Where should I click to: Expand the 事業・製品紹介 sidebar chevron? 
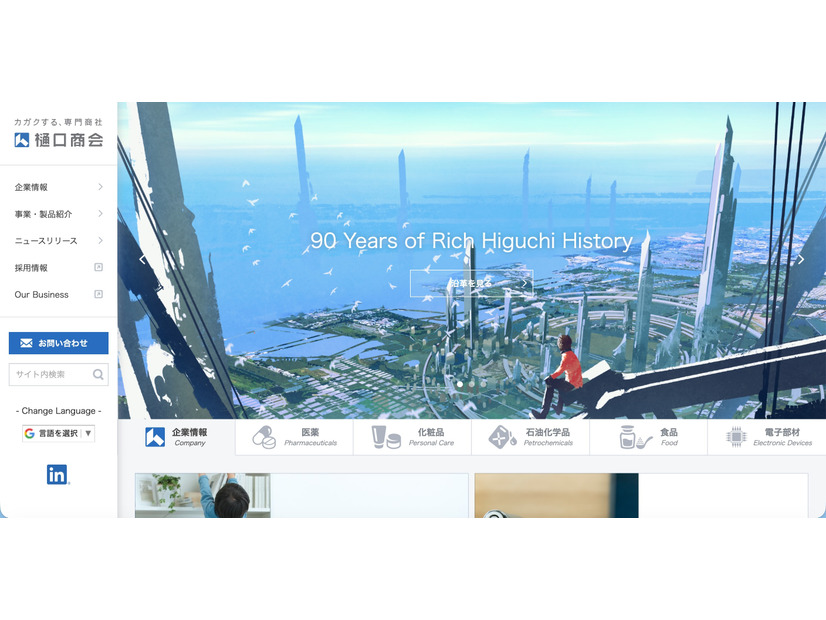[100, 213]
